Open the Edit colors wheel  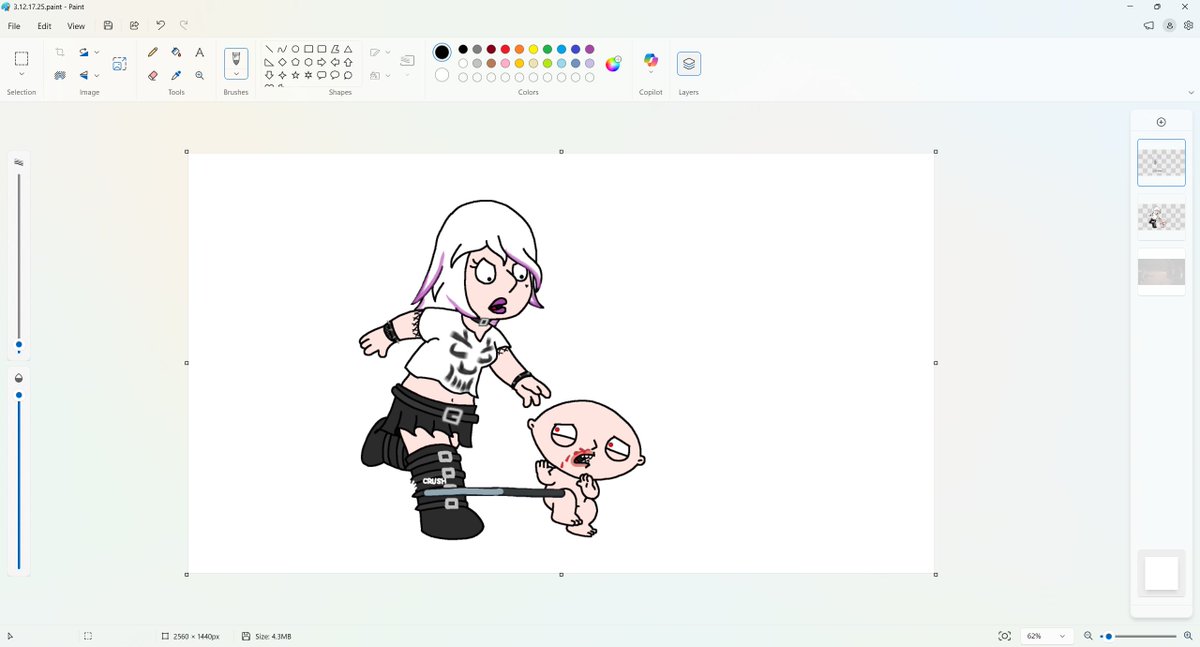tap(613, 64)
